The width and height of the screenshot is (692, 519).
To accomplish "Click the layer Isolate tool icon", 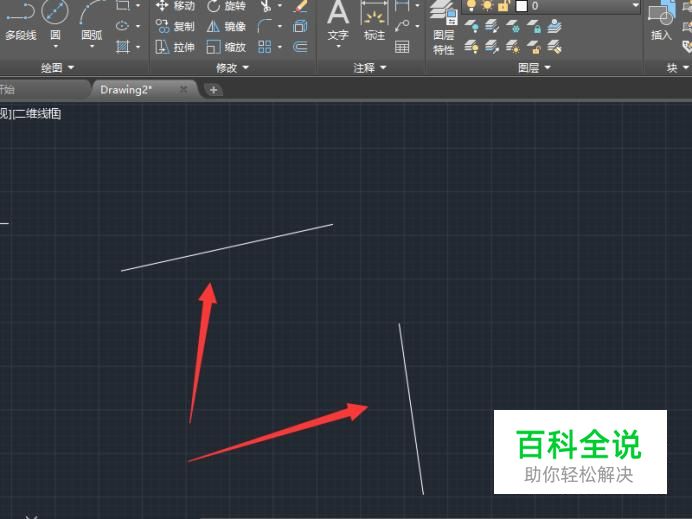I will [x=492, y=26].
